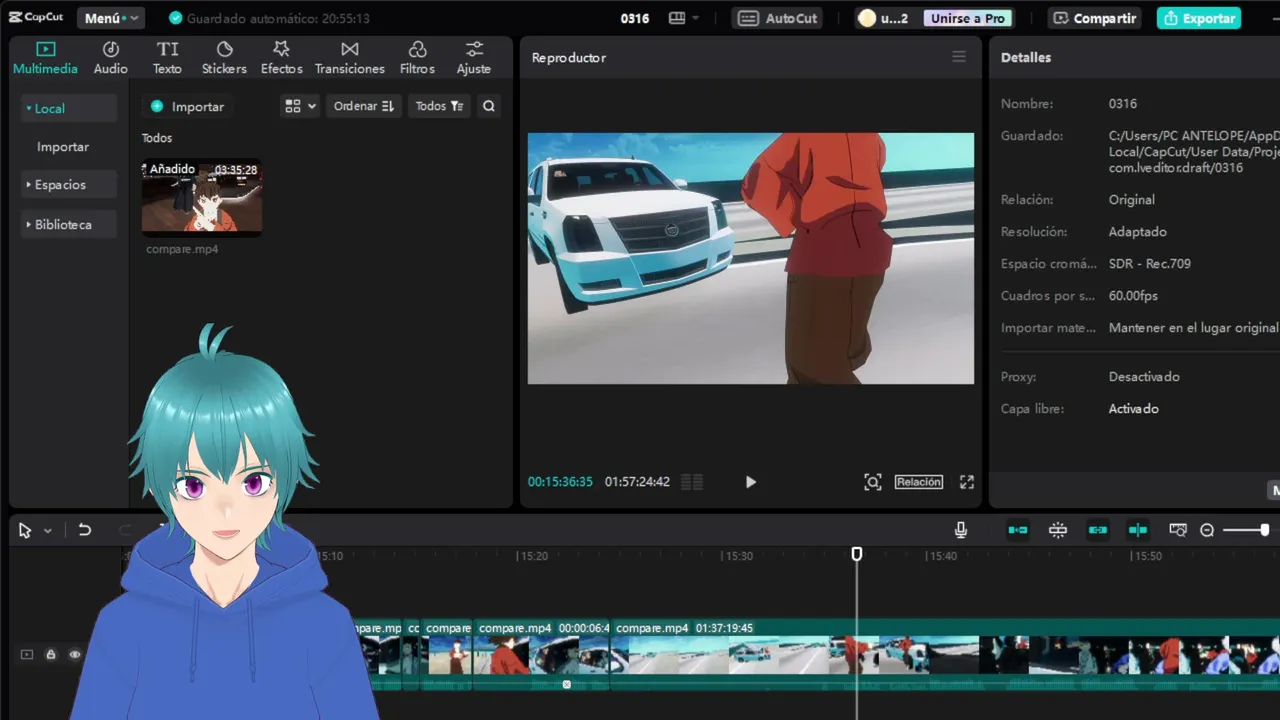Click the SDR - Rec.709 value

click(1150, 264)
